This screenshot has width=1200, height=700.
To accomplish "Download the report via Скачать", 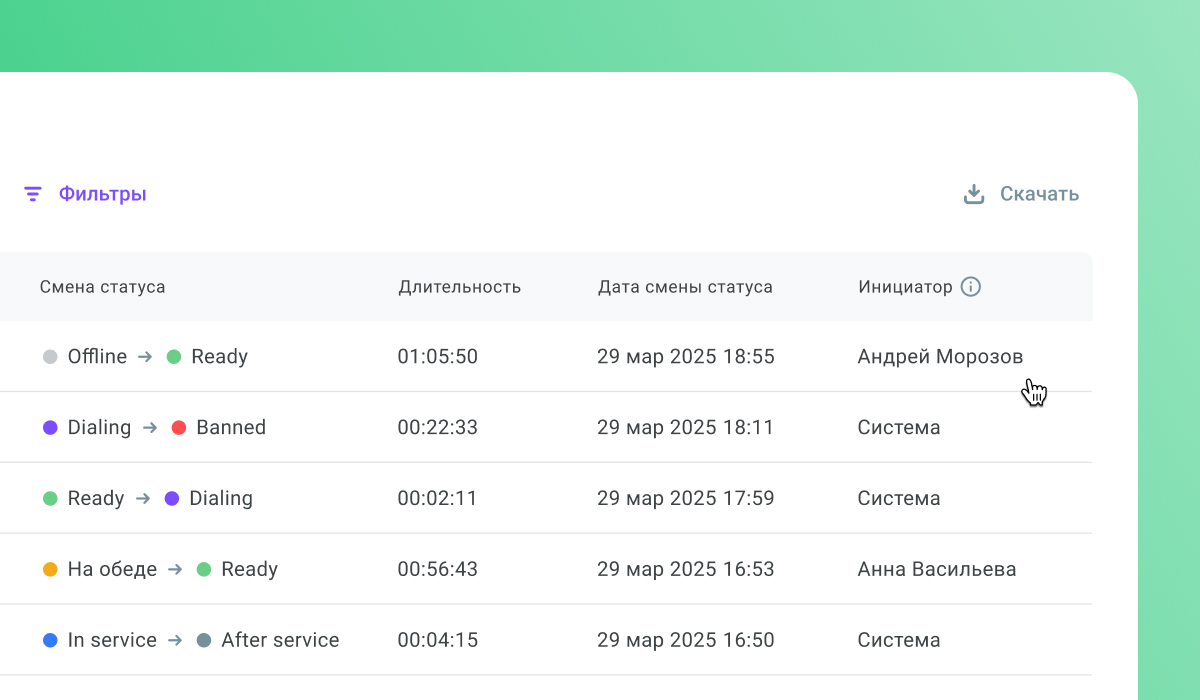I will [x=1039, y=194].
